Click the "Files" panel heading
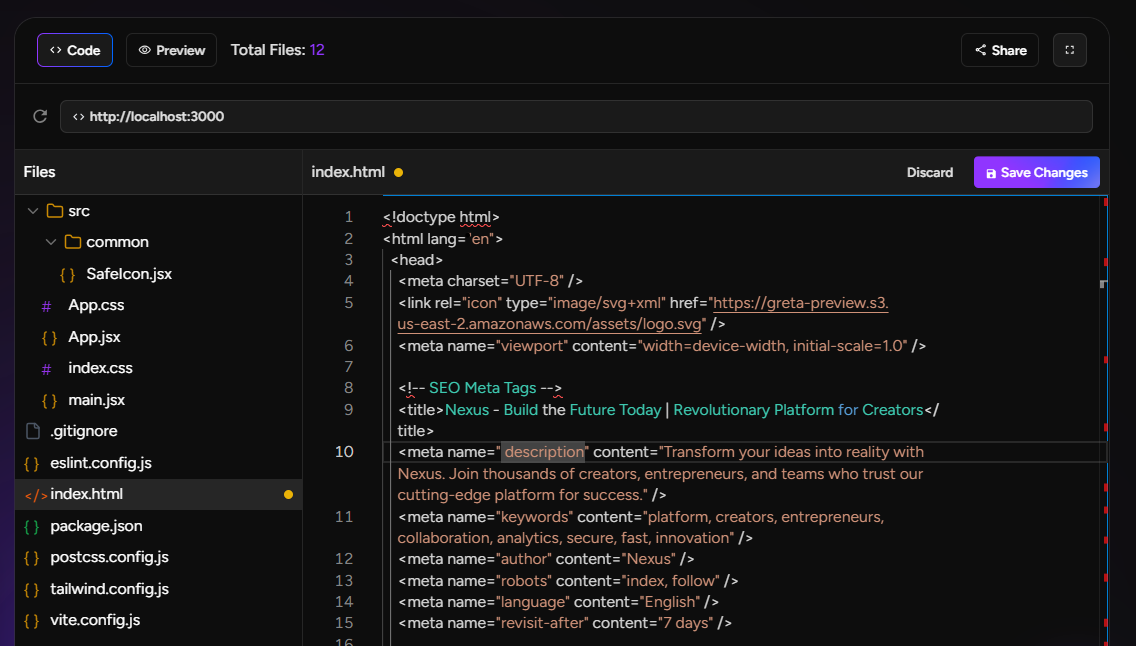 point(39,172)
